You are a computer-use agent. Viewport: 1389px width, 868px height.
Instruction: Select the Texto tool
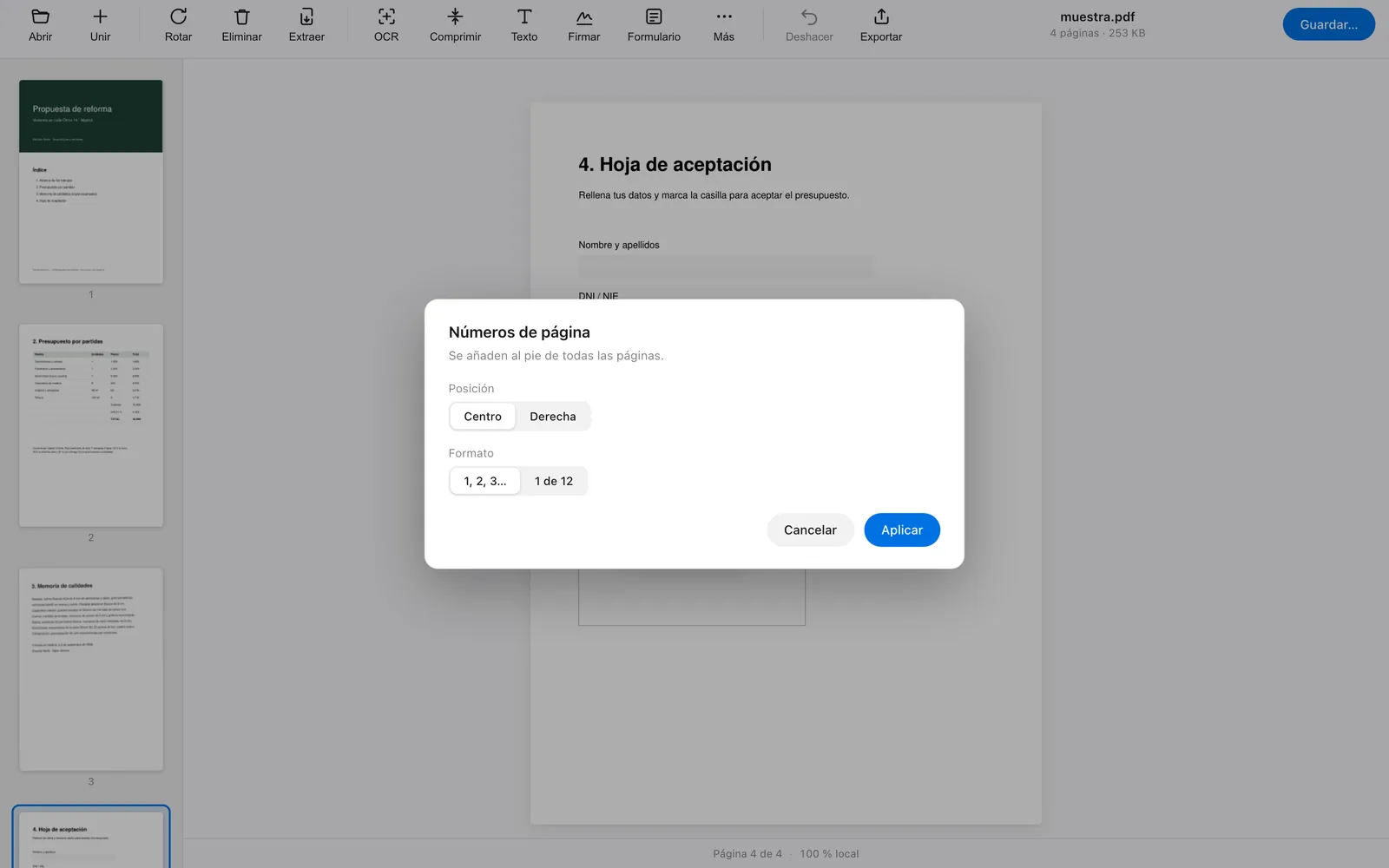(524, 25)
